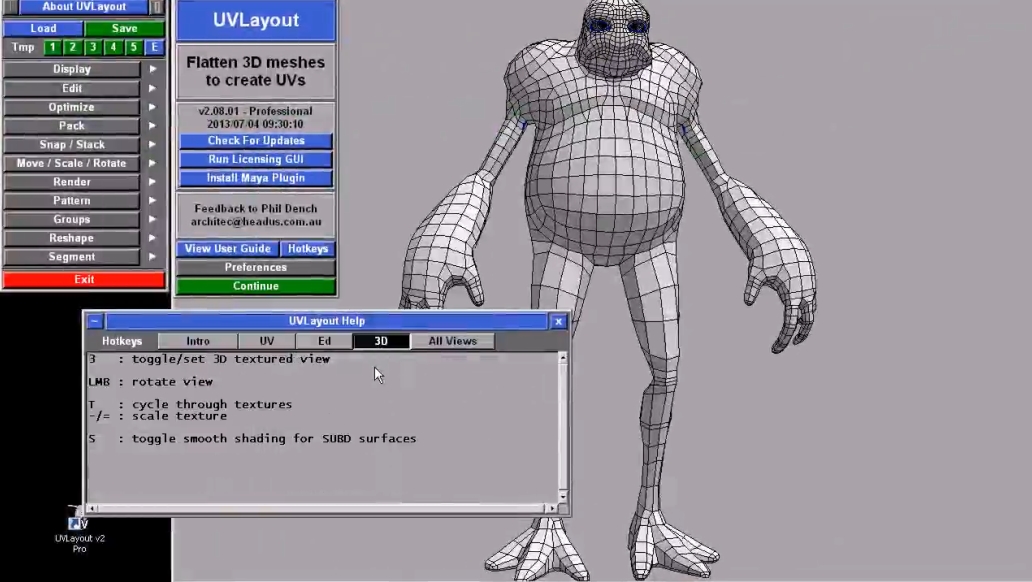Image resolution: width=1032 pixels, height=582 pixels.
Task: Switch to the UV help tab
Action: pyautogui.click(x=267, y=341)
